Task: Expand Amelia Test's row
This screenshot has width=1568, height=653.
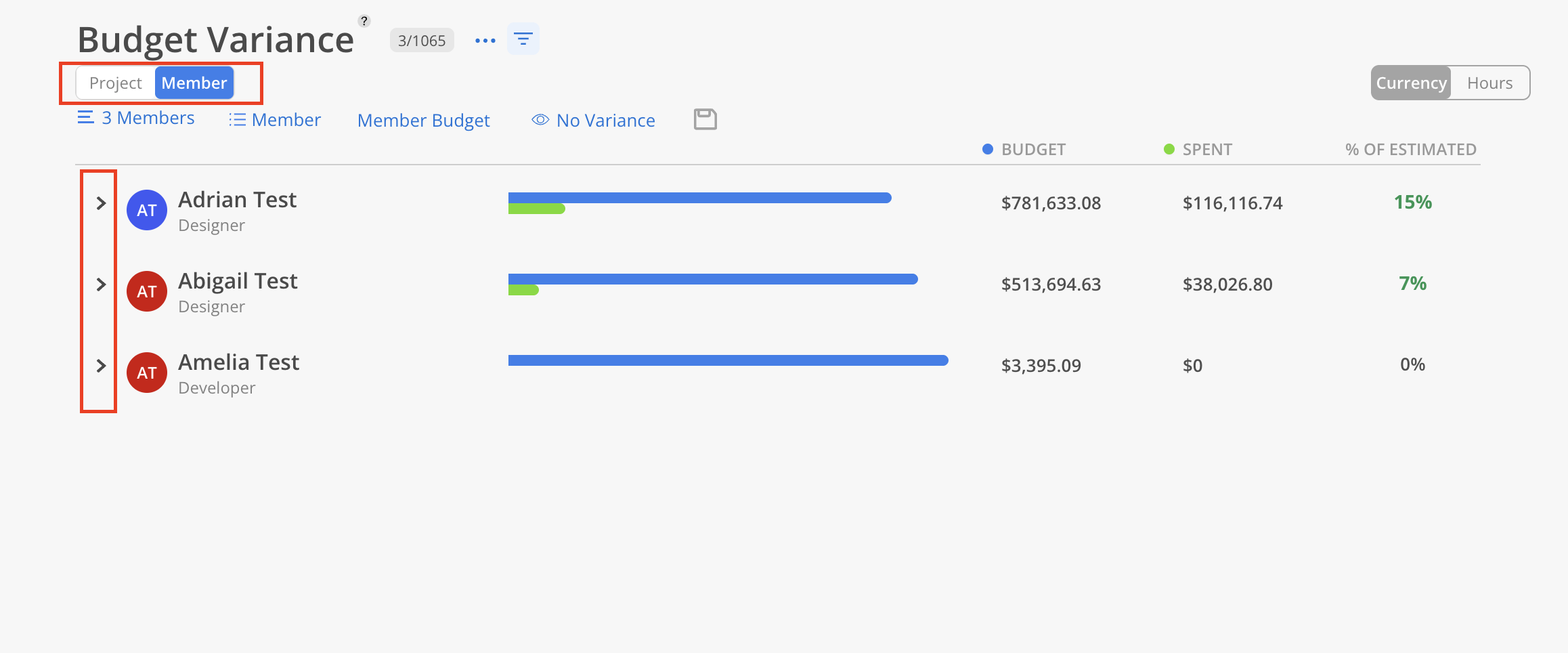Action: tap(101, 366)
